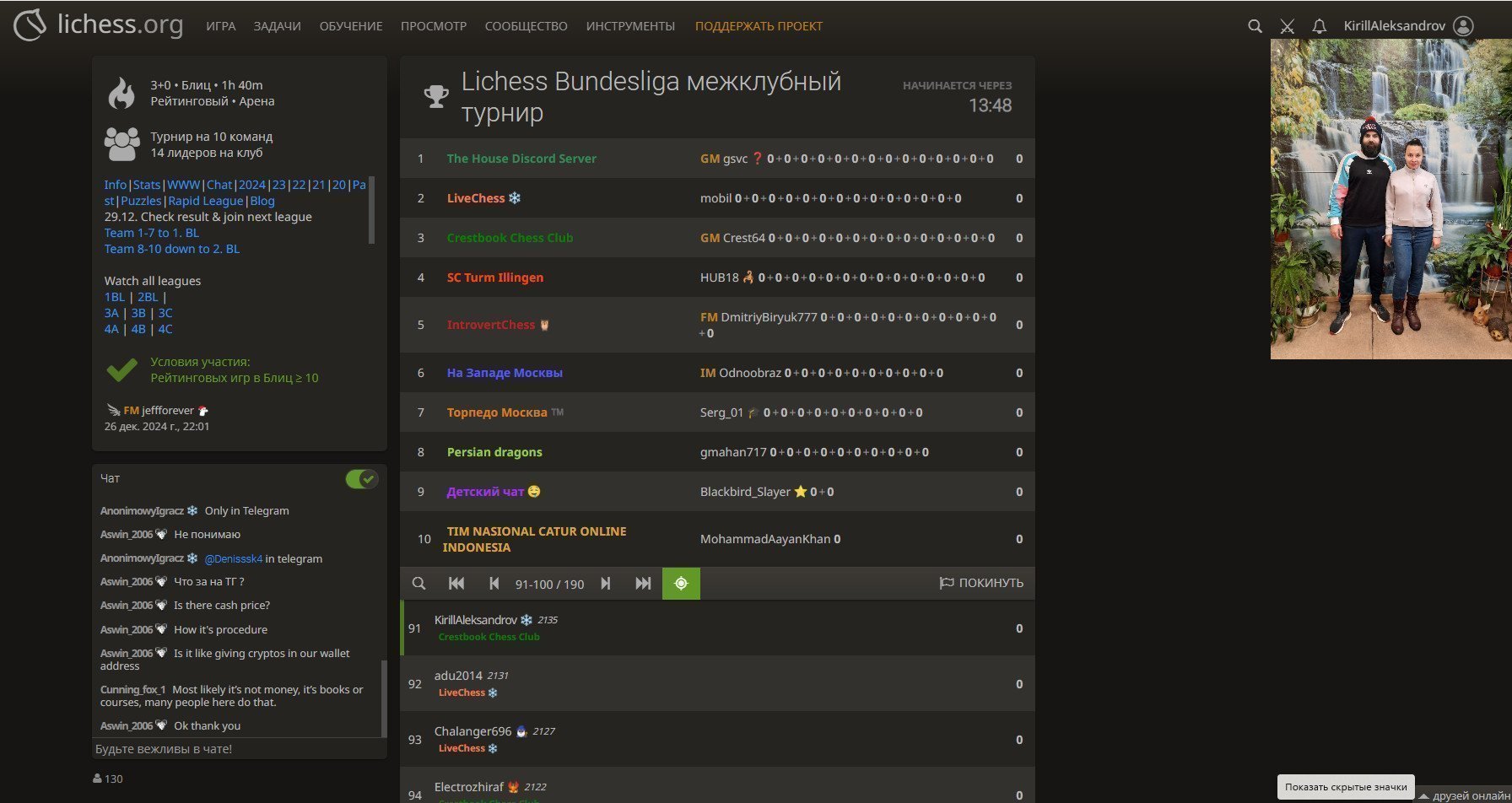
Task: Open Торпедо Москва team row
Action: (x=717, y=412)
